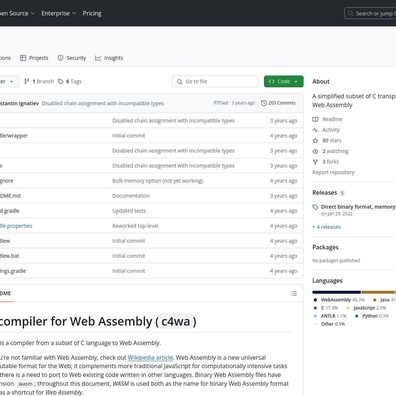Click the branch icon next to 1 Branch
Image resolution: width=396 pixels, height=396 pixels.
(27, 81)
